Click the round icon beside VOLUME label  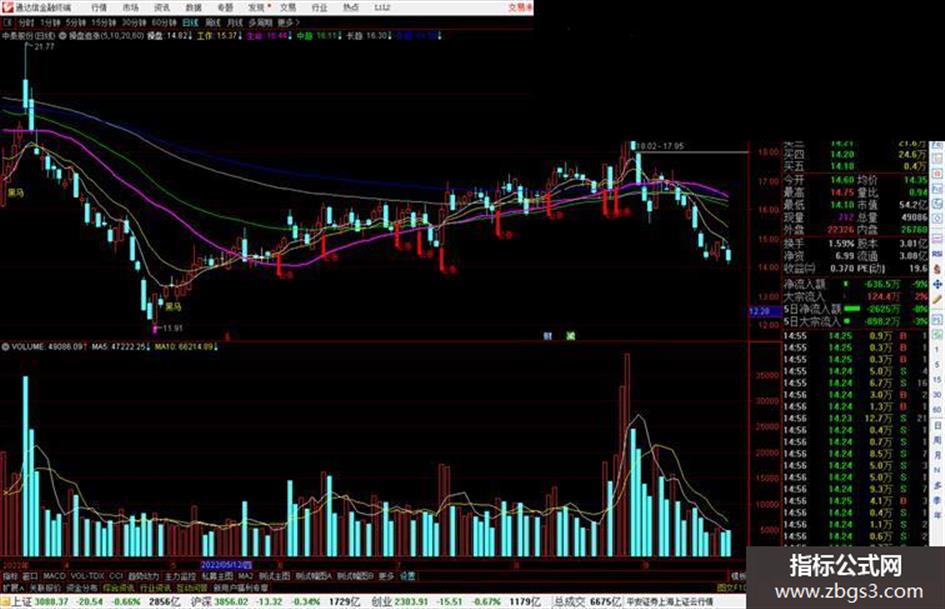5,347
